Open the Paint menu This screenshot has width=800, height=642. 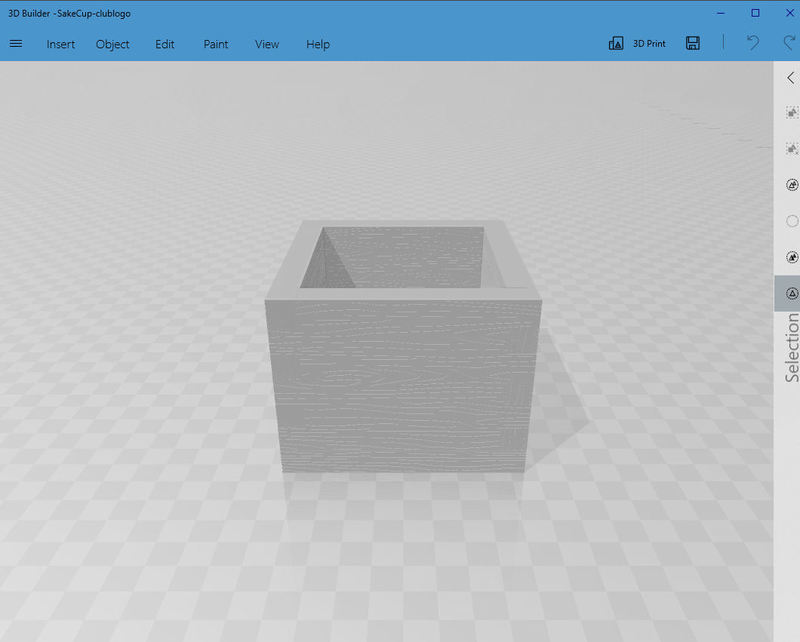tap(216, 44)
